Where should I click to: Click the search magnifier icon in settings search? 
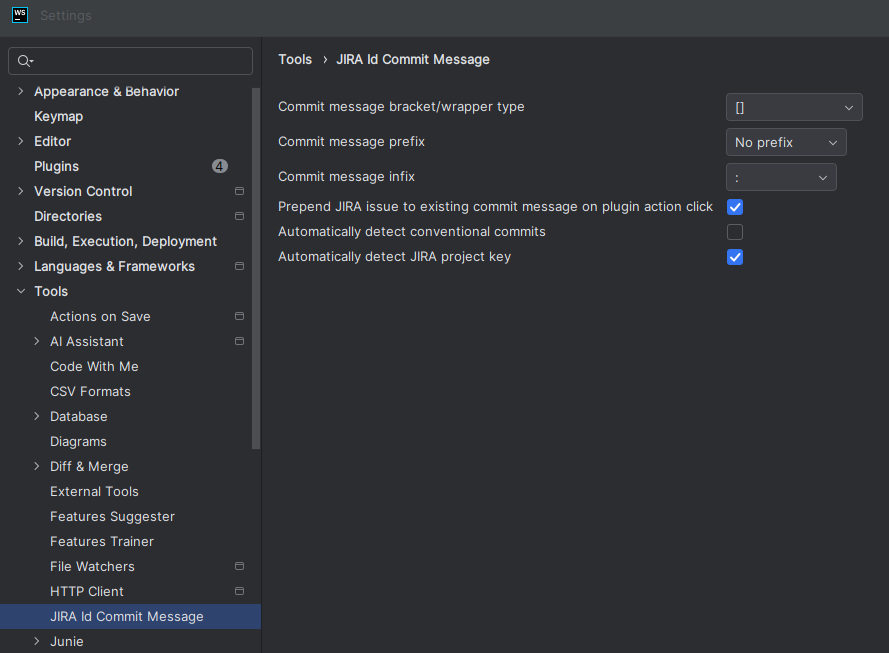coord(23,61)
